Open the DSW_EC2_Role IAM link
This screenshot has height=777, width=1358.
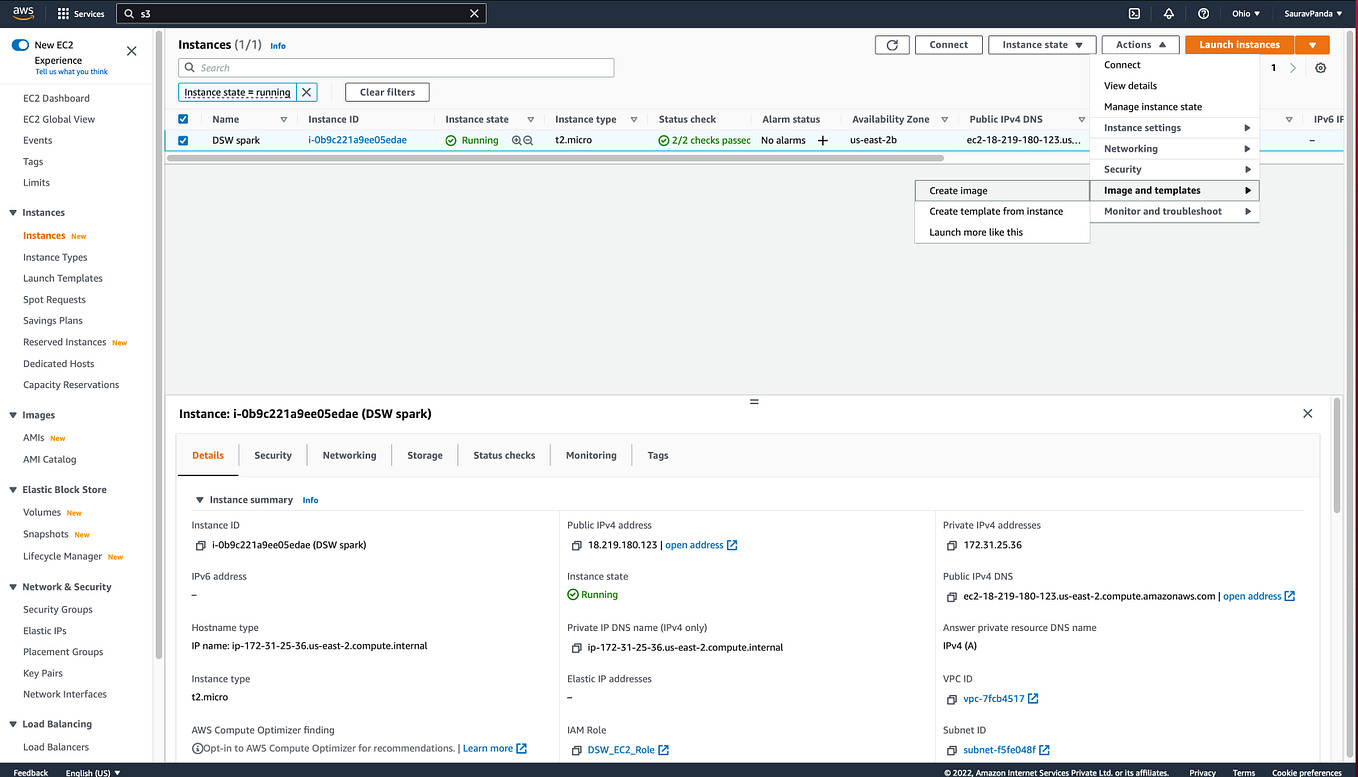tap(628, 750)
